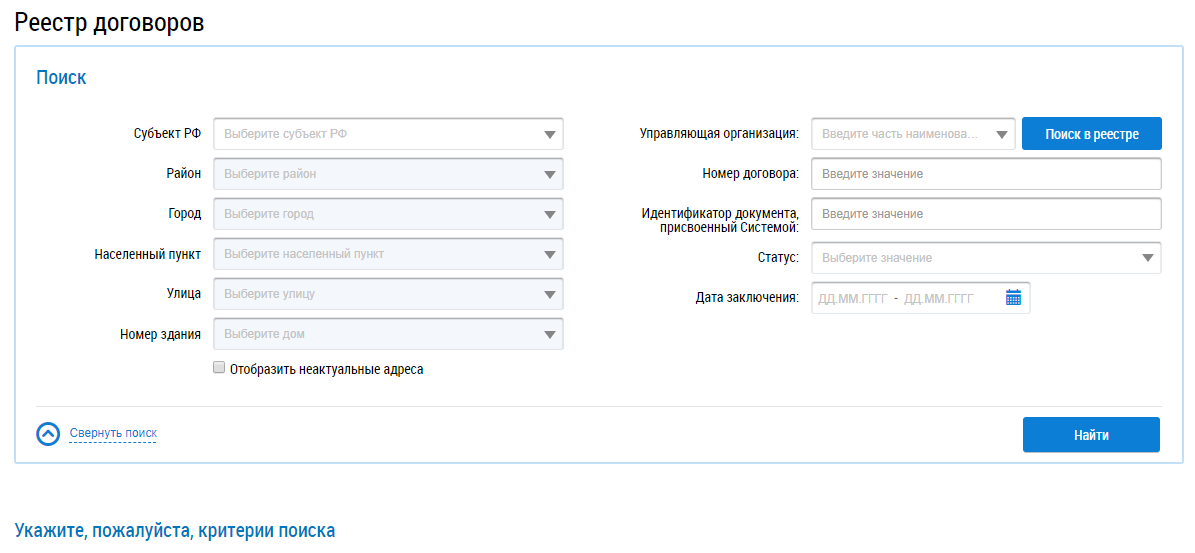Open the Город dropdown
Image resolution: width=1195 pixels, height=553 pixels.
388,214
